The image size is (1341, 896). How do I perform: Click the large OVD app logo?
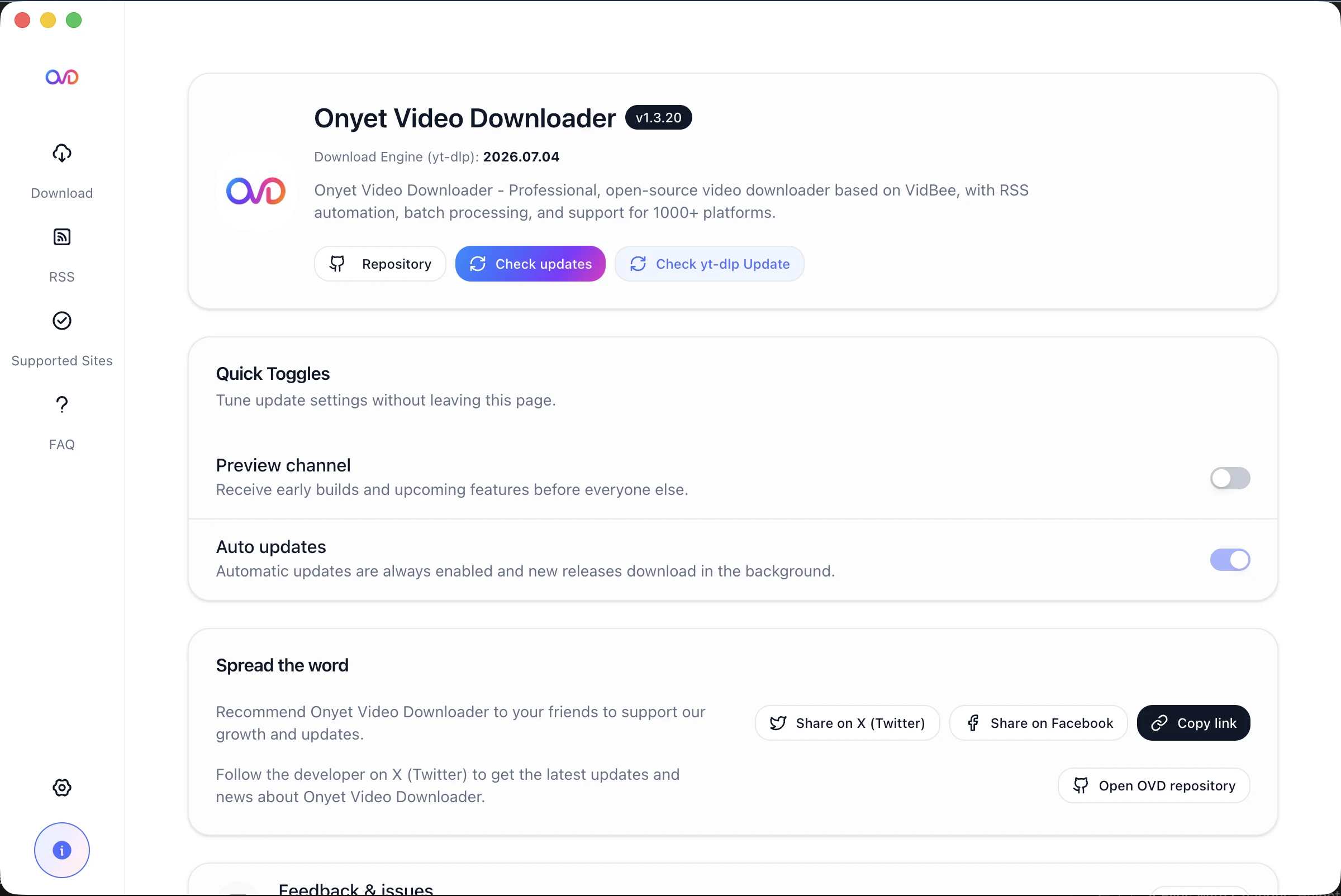(x=255, y=192)
